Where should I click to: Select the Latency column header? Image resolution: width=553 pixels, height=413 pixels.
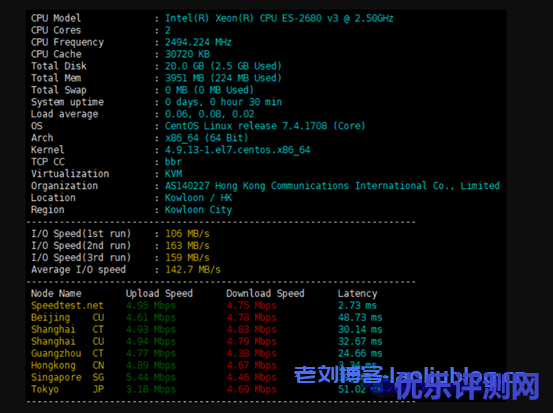(357, 293)
